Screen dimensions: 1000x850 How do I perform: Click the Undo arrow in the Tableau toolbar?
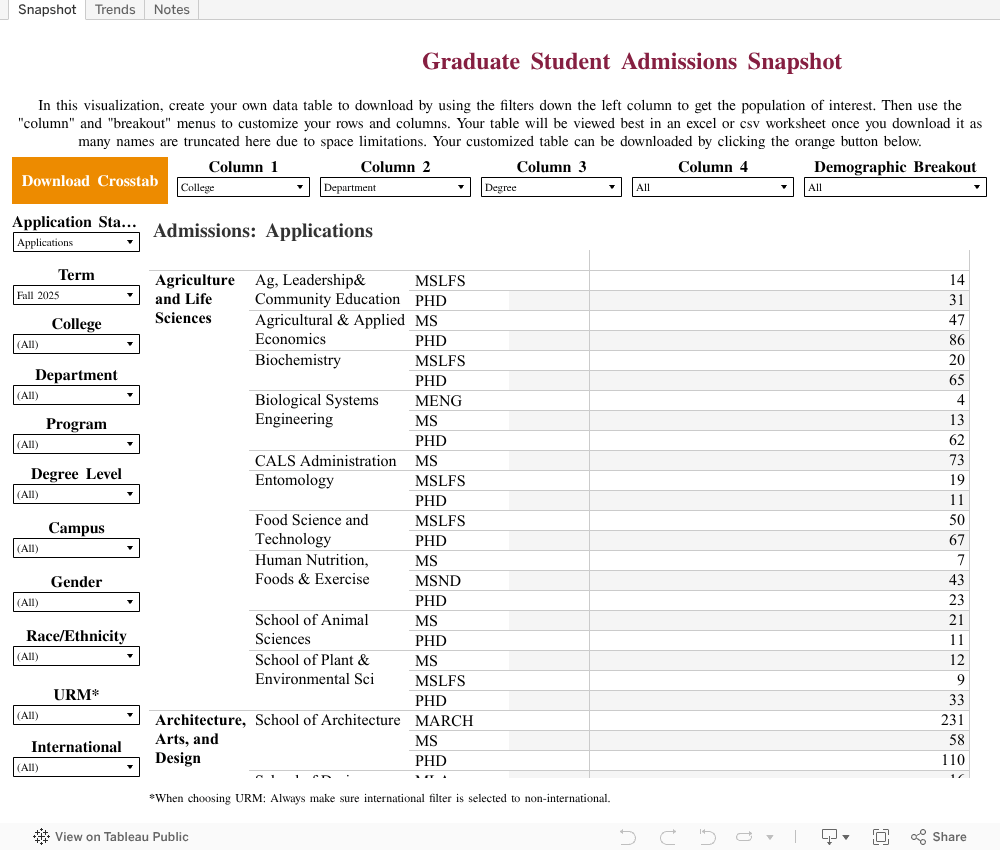click(627, 837)
